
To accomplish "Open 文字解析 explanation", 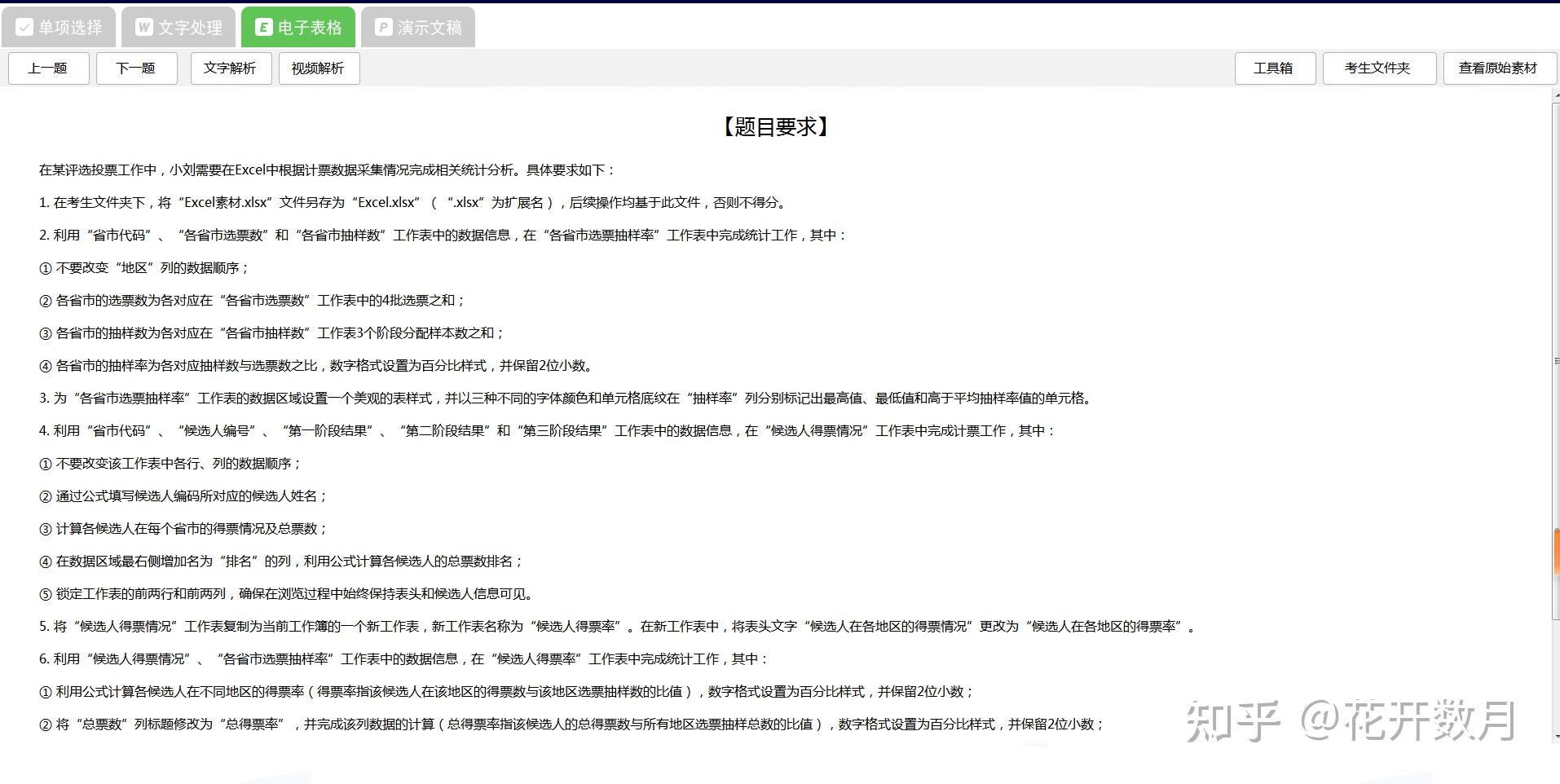I will (x=231, y=68).
